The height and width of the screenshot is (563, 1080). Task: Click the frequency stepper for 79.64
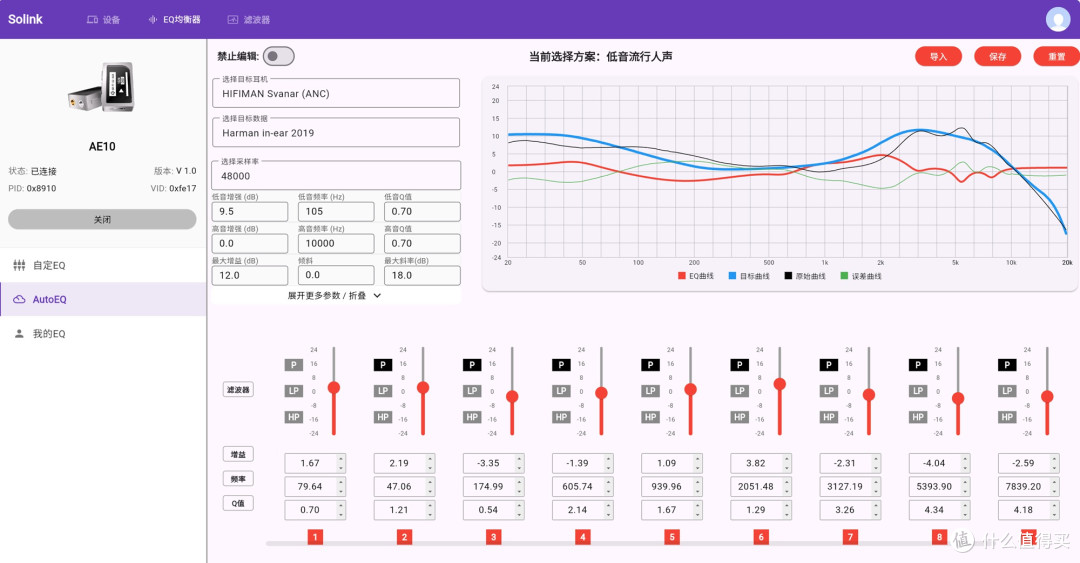(341, 487)
